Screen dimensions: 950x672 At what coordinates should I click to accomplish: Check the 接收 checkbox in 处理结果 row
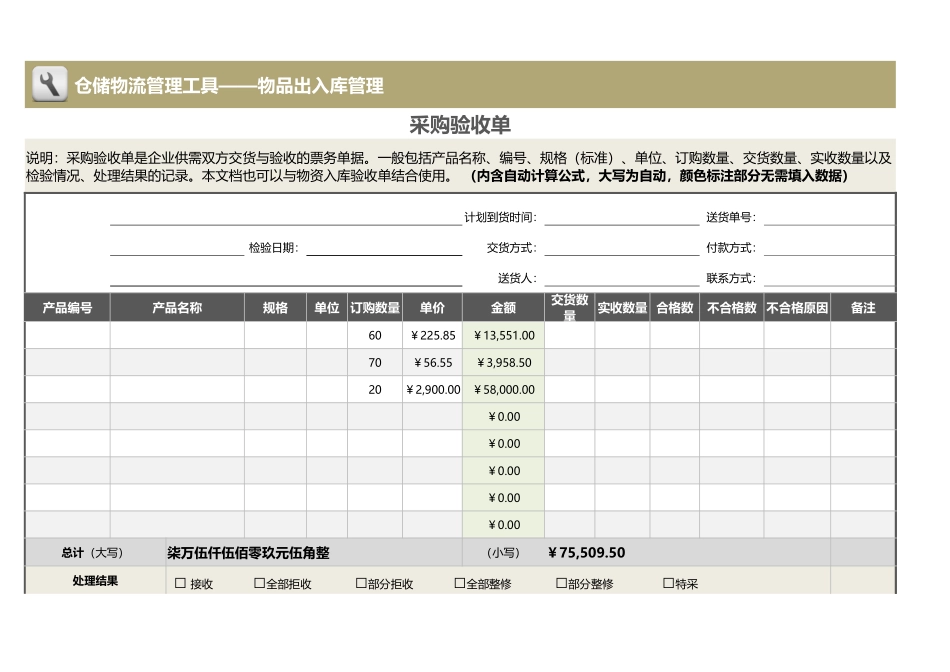pos(180,581)
